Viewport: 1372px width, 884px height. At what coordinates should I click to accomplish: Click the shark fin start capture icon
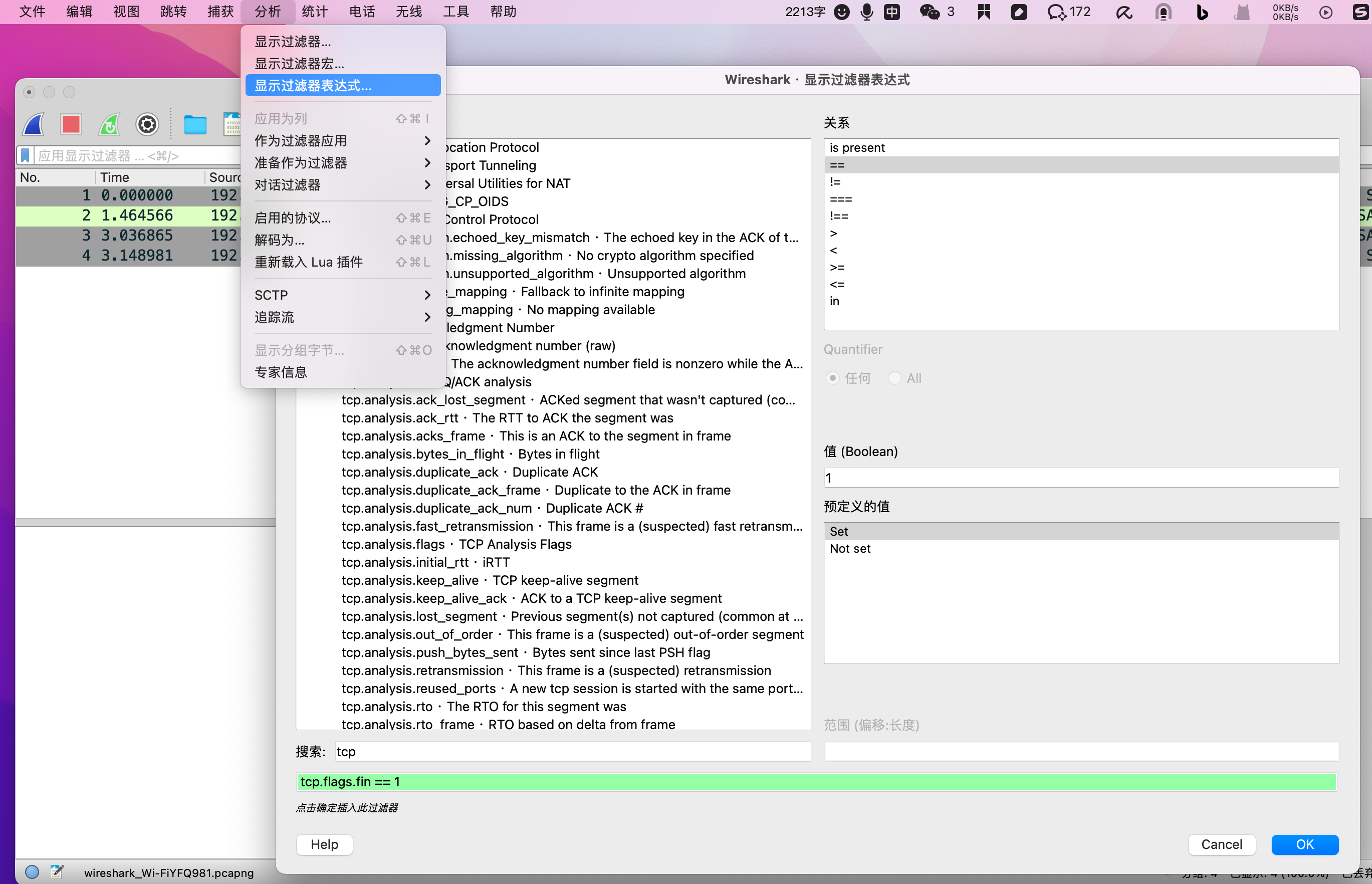(x=33, y=125)
